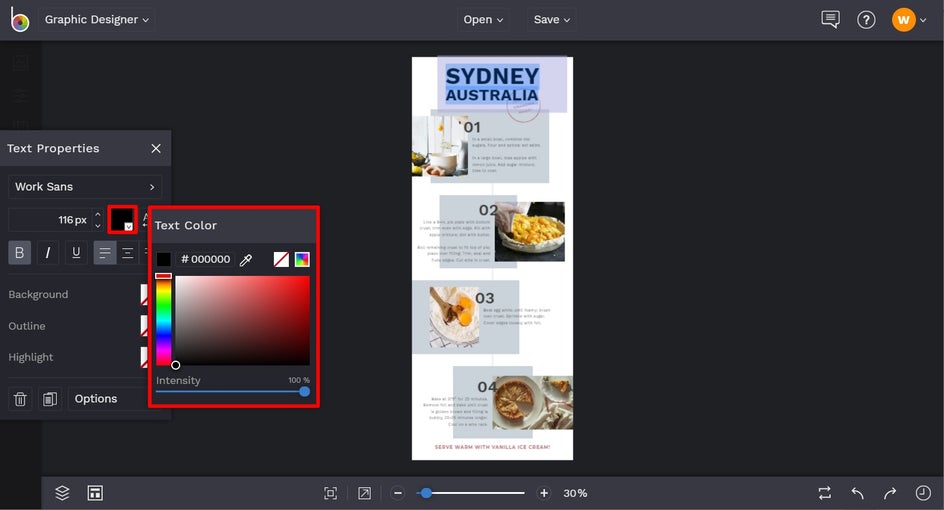Click the Intensity slider handle
Viewport: 944px width, 510px height.
305,391
